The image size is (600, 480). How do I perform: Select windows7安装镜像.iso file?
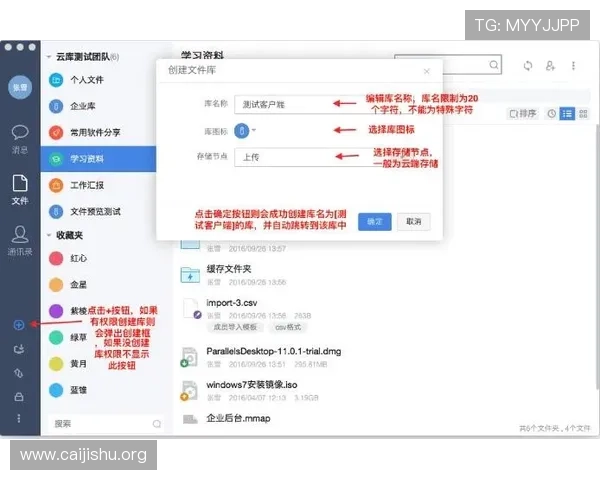(x=252, y=385)
